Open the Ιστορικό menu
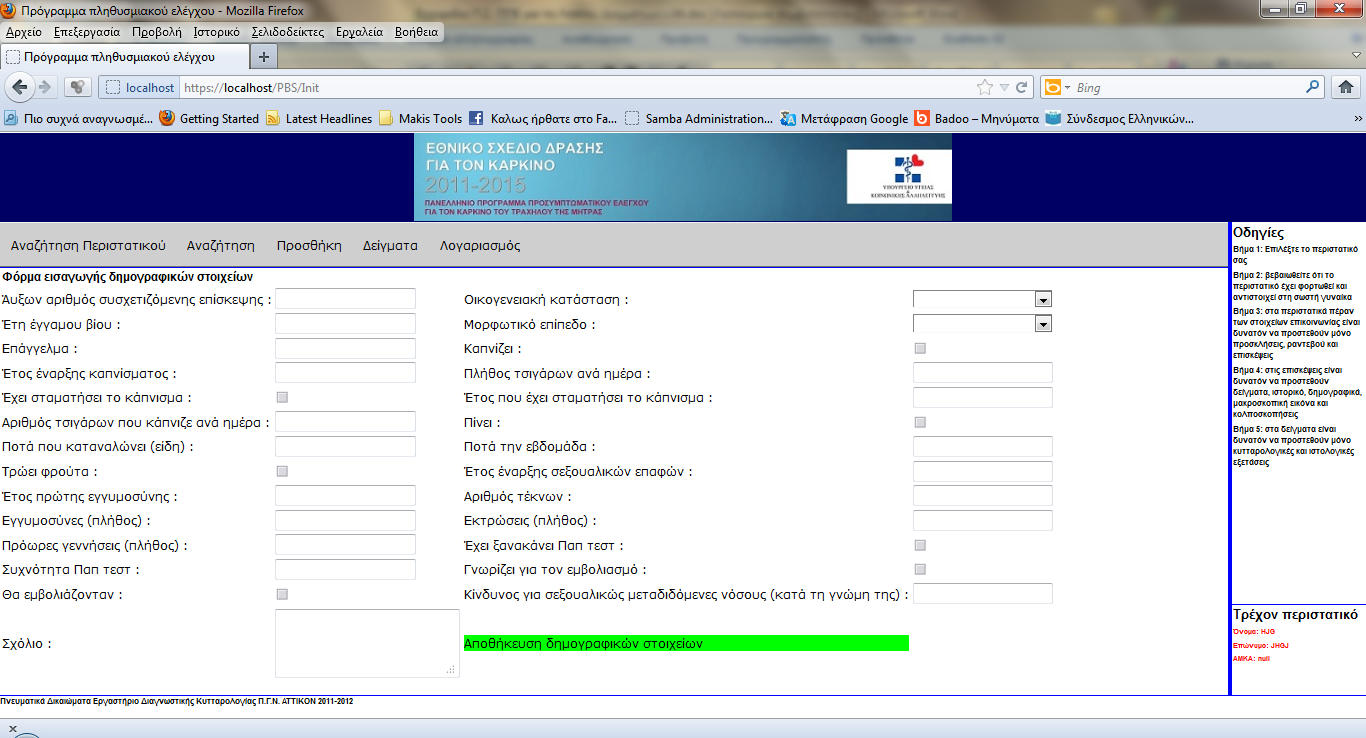The height and width of the screenshot is (738, 1366). coord(217,32)
